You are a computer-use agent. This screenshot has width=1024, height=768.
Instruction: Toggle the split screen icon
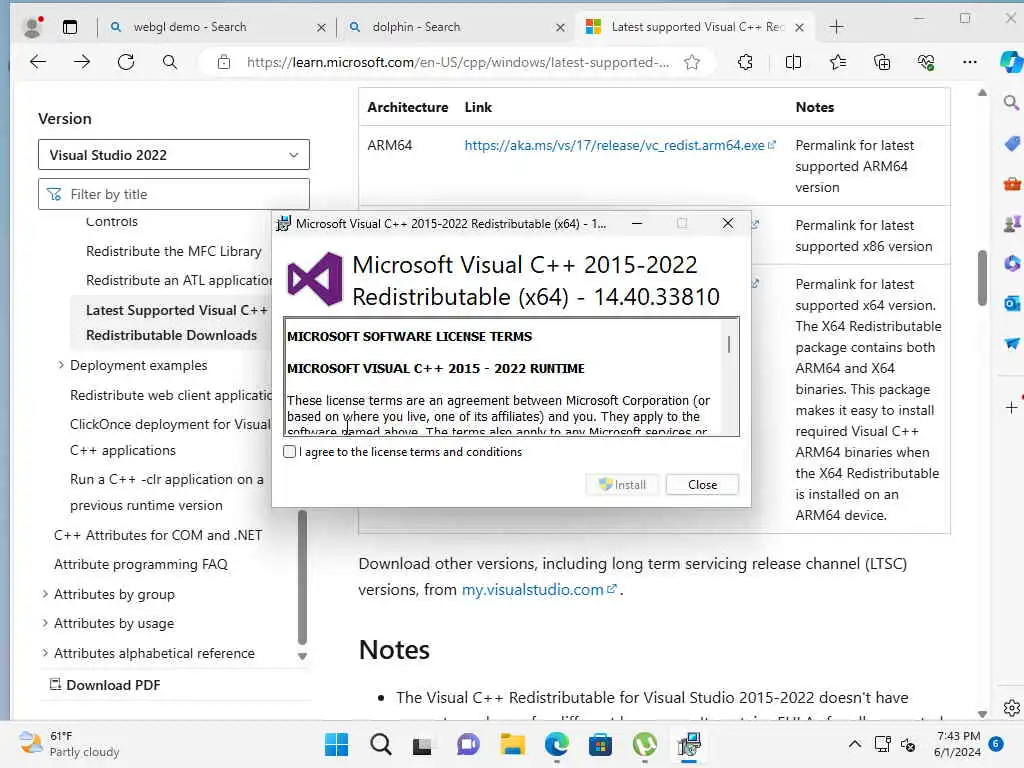click(793, 62)
